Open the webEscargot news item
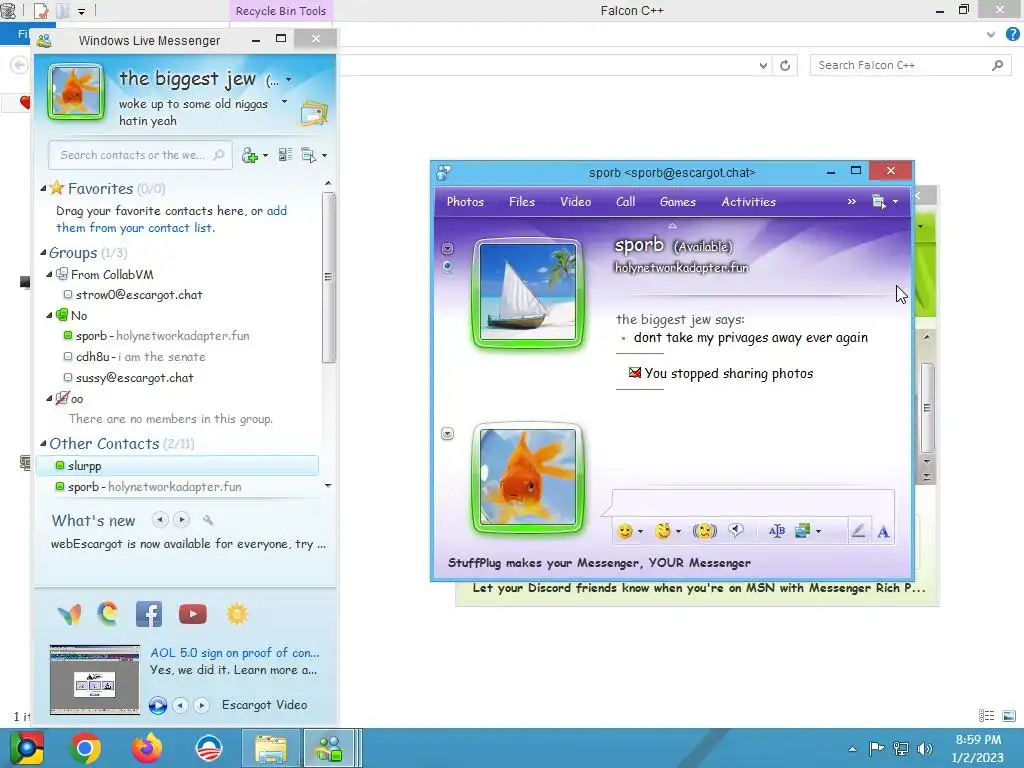Screen dimensions: 1024x768 point(188,544)
